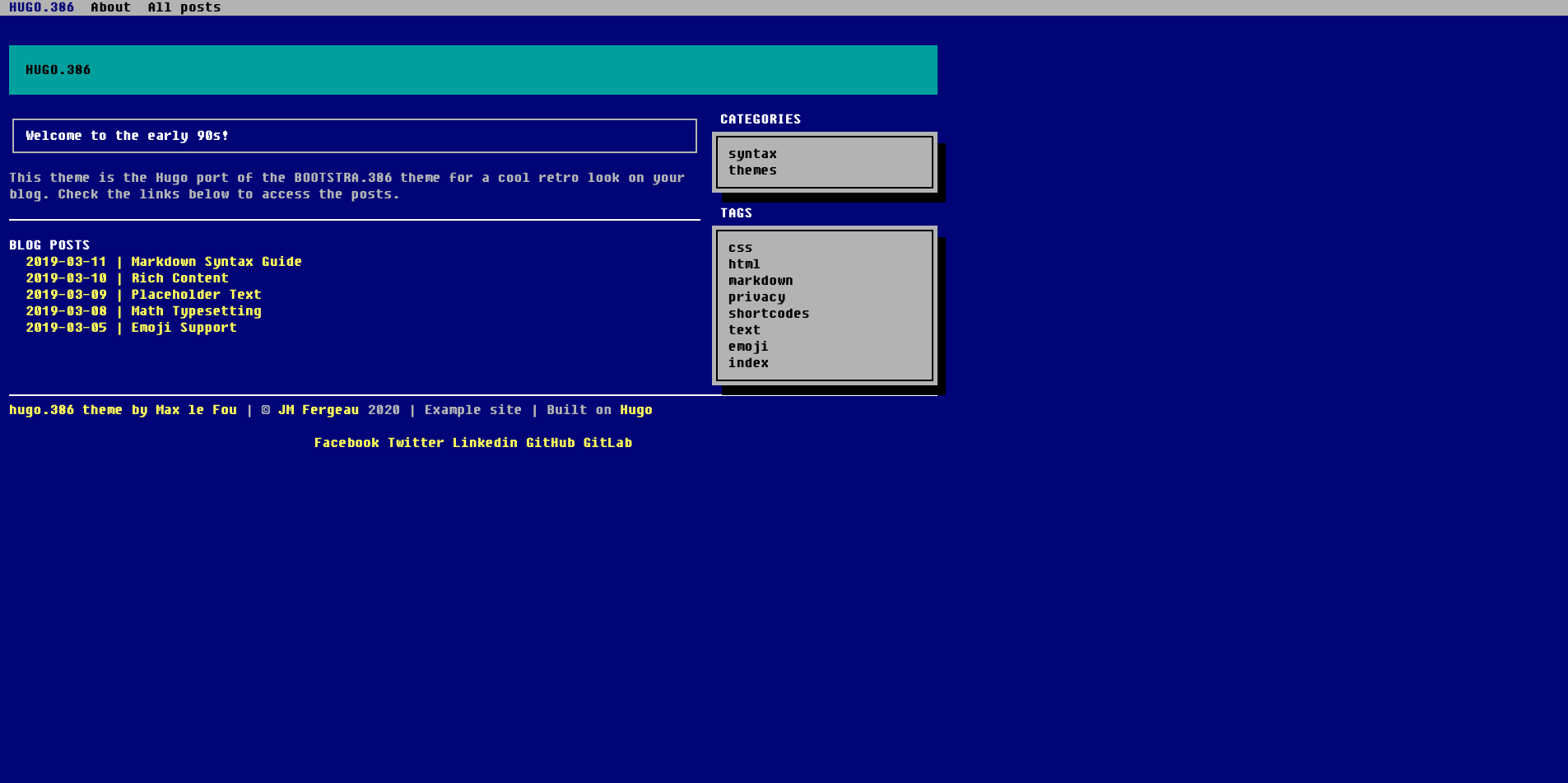Open the GitLab social link

(607, 443)
